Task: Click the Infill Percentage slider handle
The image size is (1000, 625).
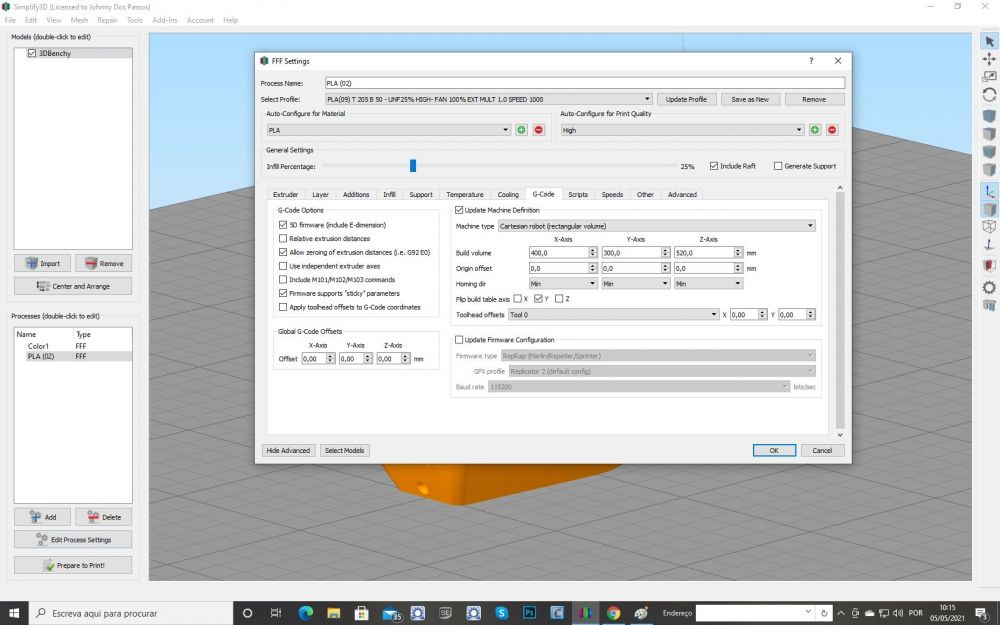Action: click(412, 166)
